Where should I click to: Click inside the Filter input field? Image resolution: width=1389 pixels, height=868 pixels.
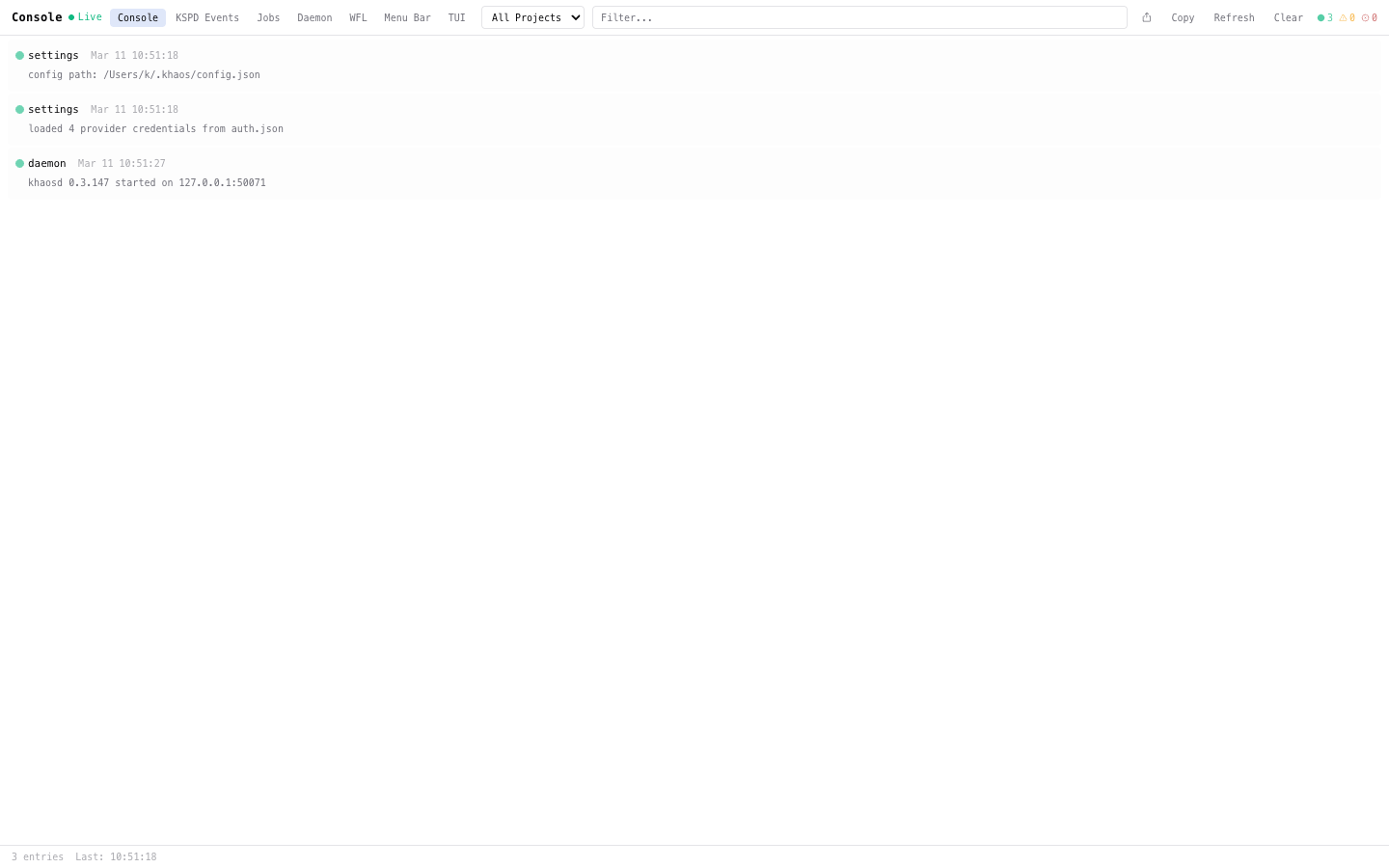click(858, 17)
